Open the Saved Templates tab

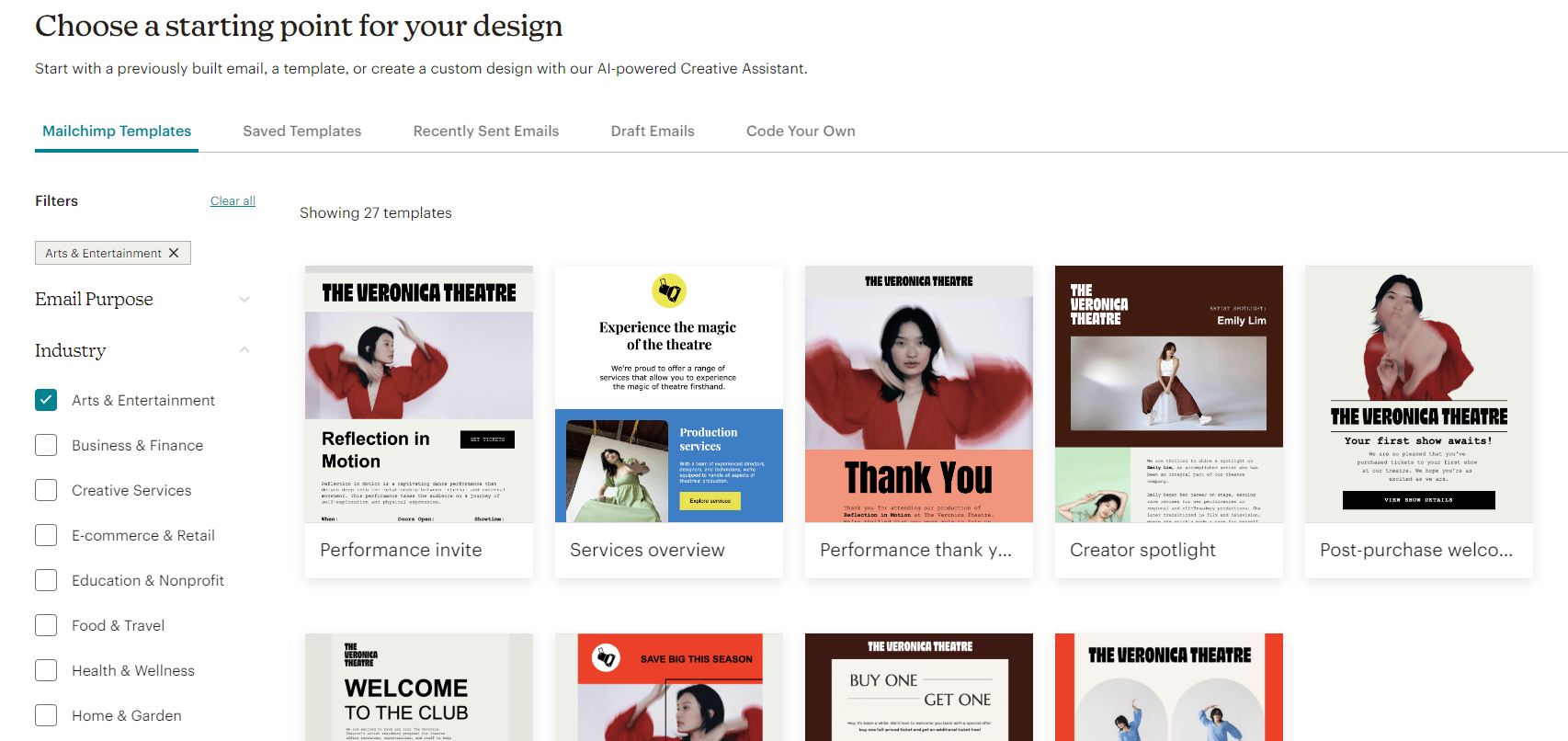tap(301, 131)
